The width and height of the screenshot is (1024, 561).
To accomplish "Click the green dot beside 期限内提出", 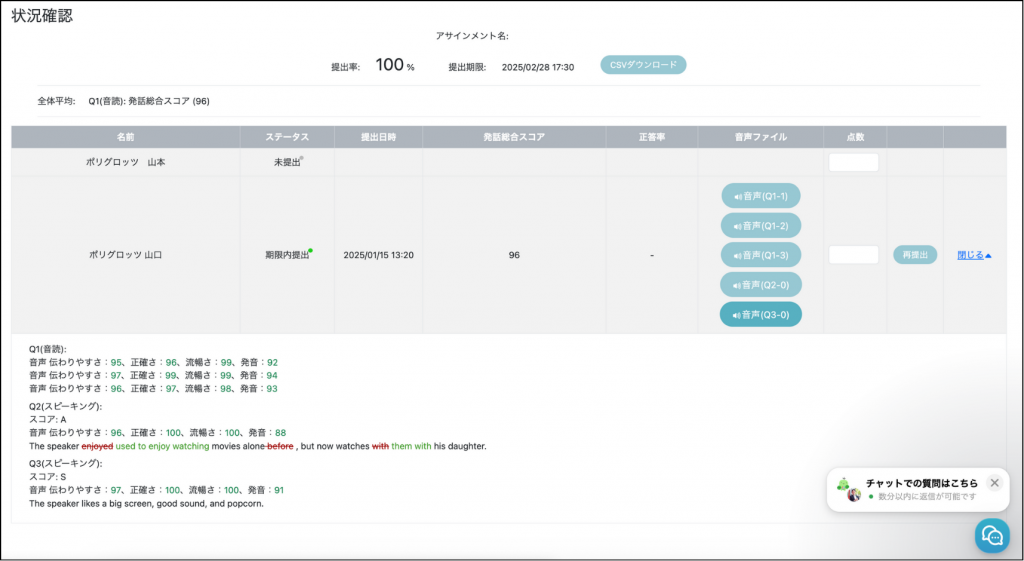I will pyautogui.click(x=310, y=250).
